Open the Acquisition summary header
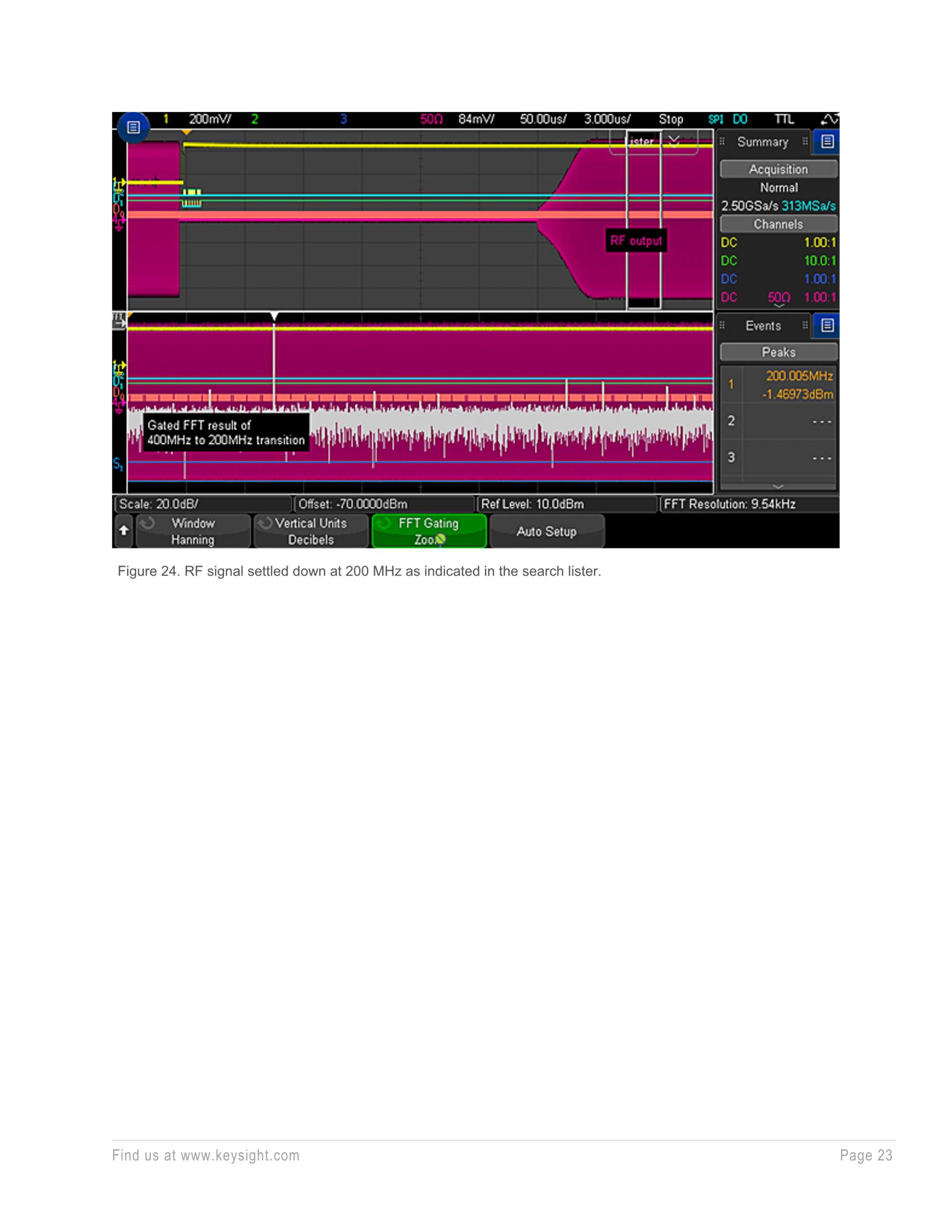Image resolution: width=952 pixels, height=1232 pixels. [x=778, y=169]
